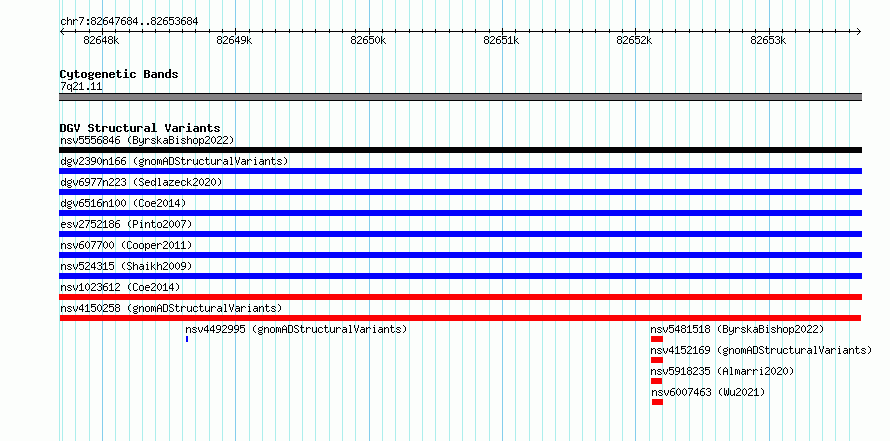
Task: Open the nsv607700 (Cooper2011) label
Action: point(126,245)
